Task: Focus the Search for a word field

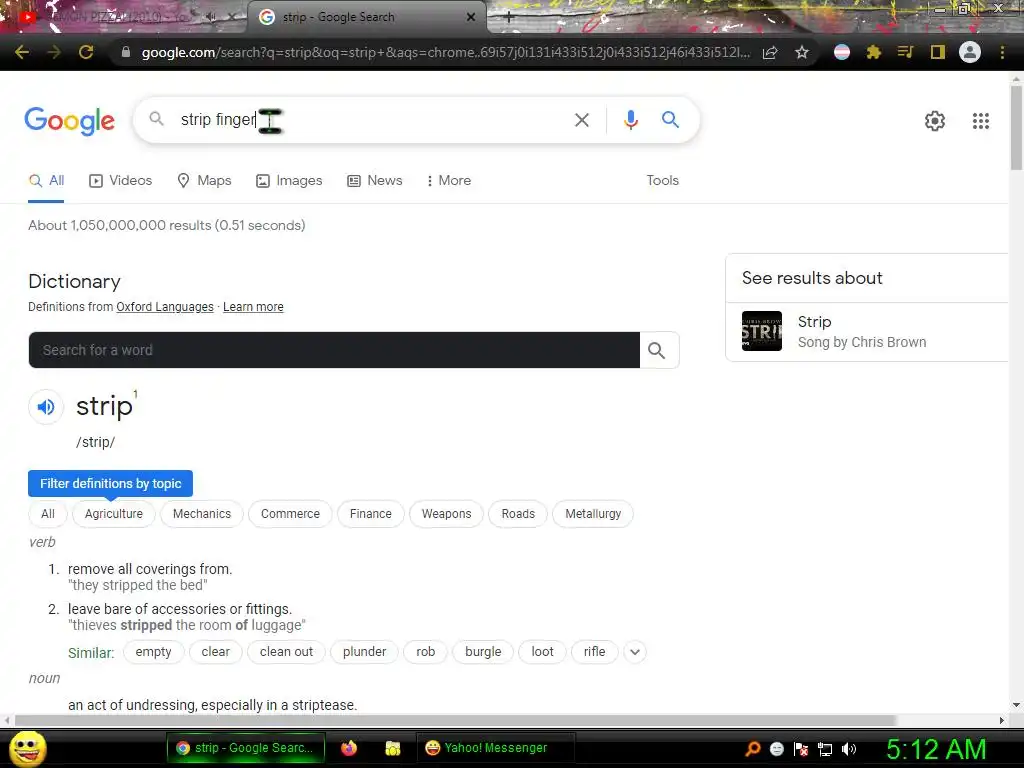Action: 334,350
